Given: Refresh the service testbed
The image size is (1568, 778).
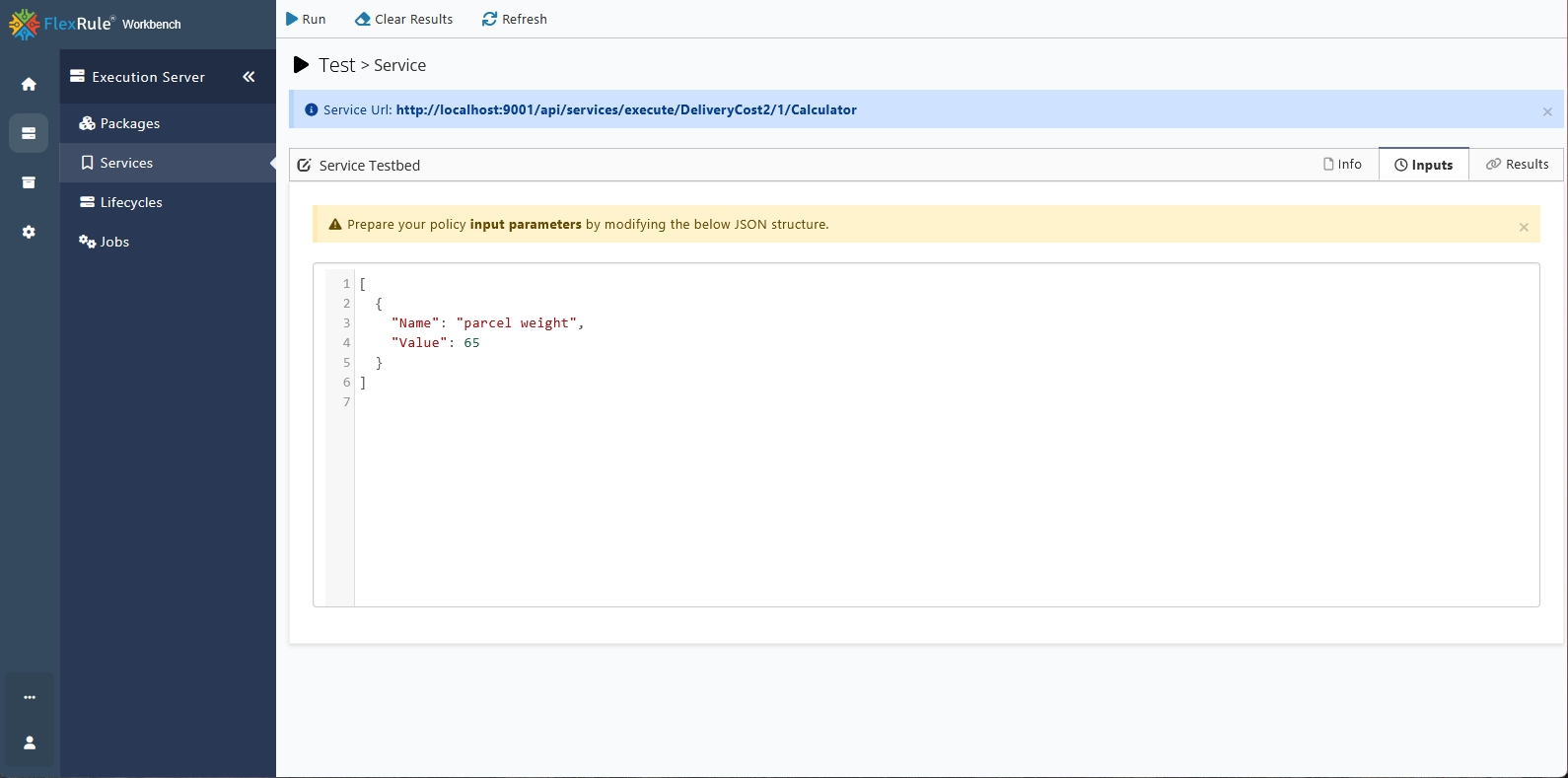Looking at the screenshot, I should click(x=515, y=19).
